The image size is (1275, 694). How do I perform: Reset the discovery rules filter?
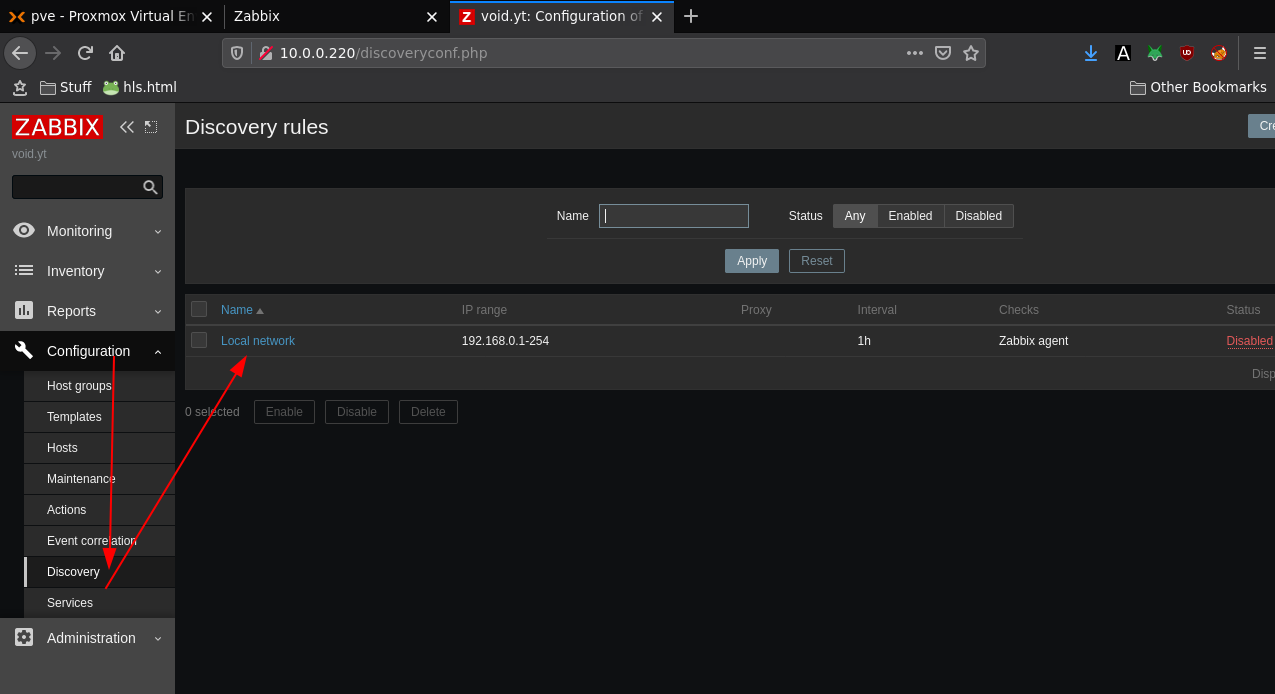[x=817, y=261]
